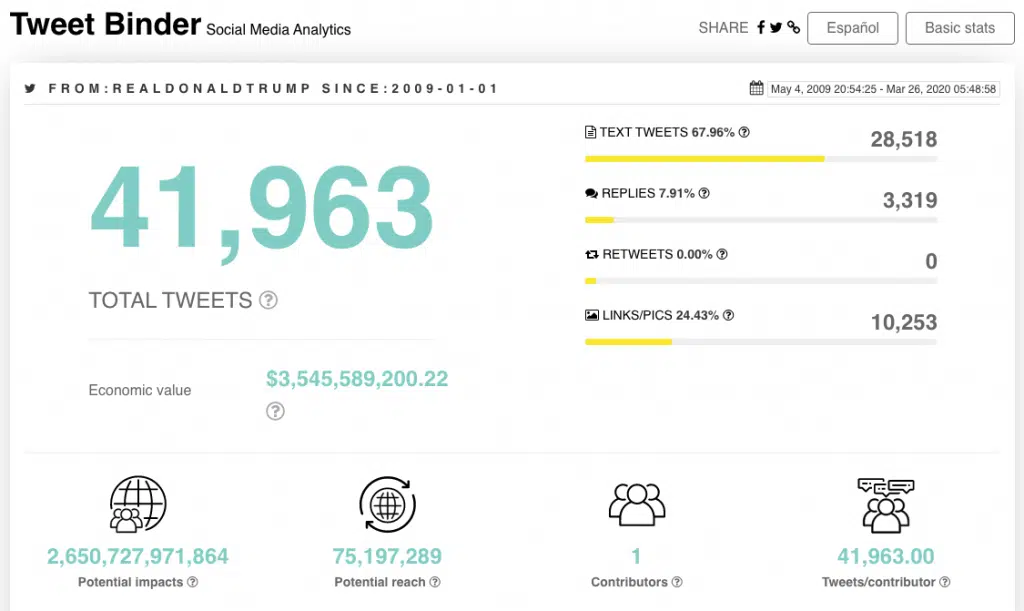The height and width of the screenshot is (611, 1024).
Task: Open help for Tweets/contributor
Action: click(944, 582)
